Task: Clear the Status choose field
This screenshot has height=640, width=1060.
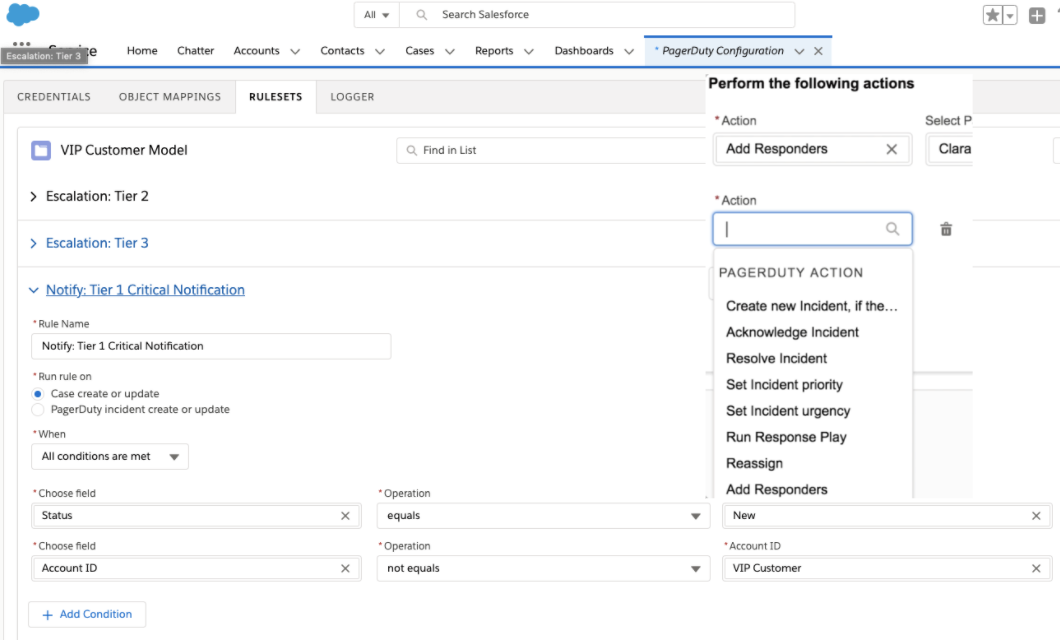Action: (x=345, y=516)
